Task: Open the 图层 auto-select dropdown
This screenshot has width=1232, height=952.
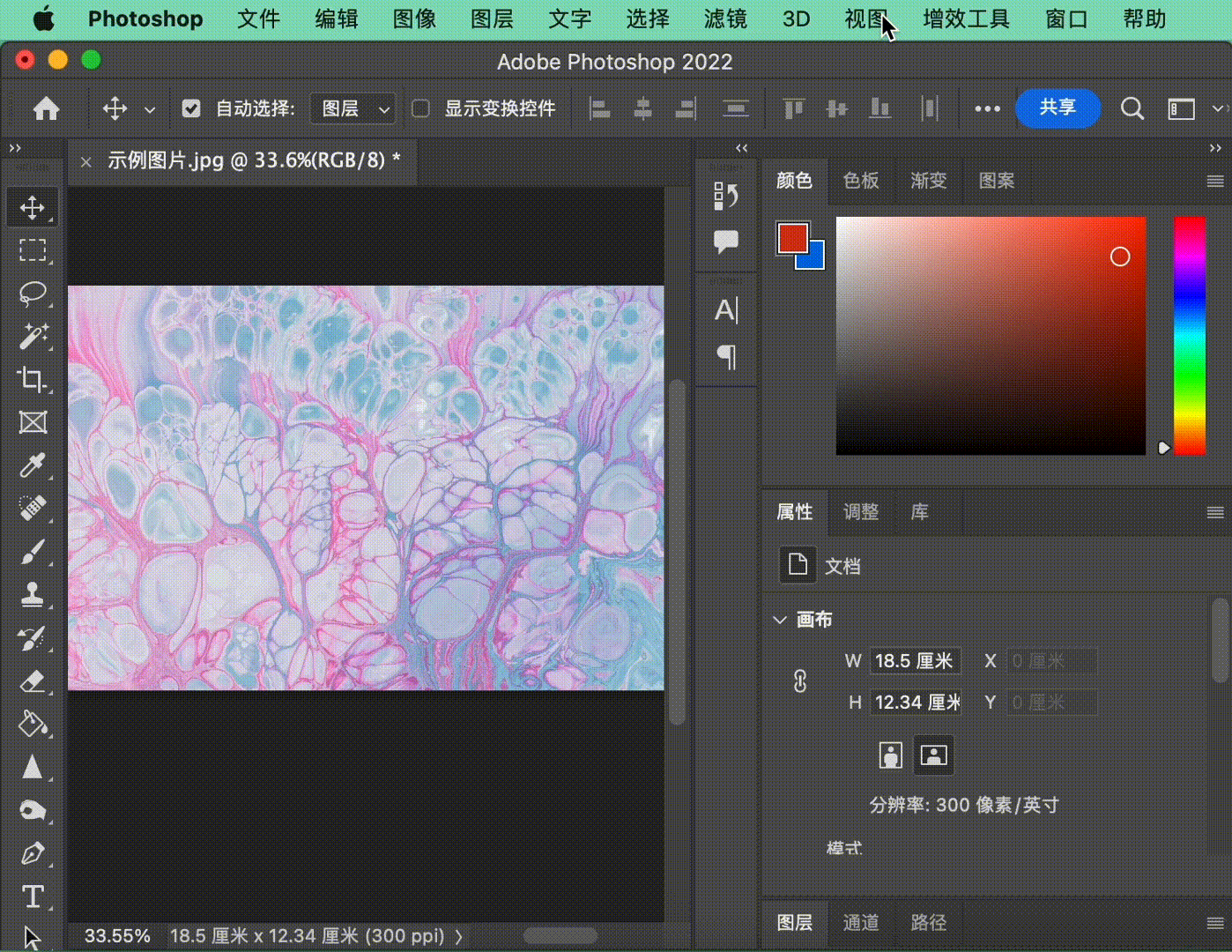Action: point(353,108)
